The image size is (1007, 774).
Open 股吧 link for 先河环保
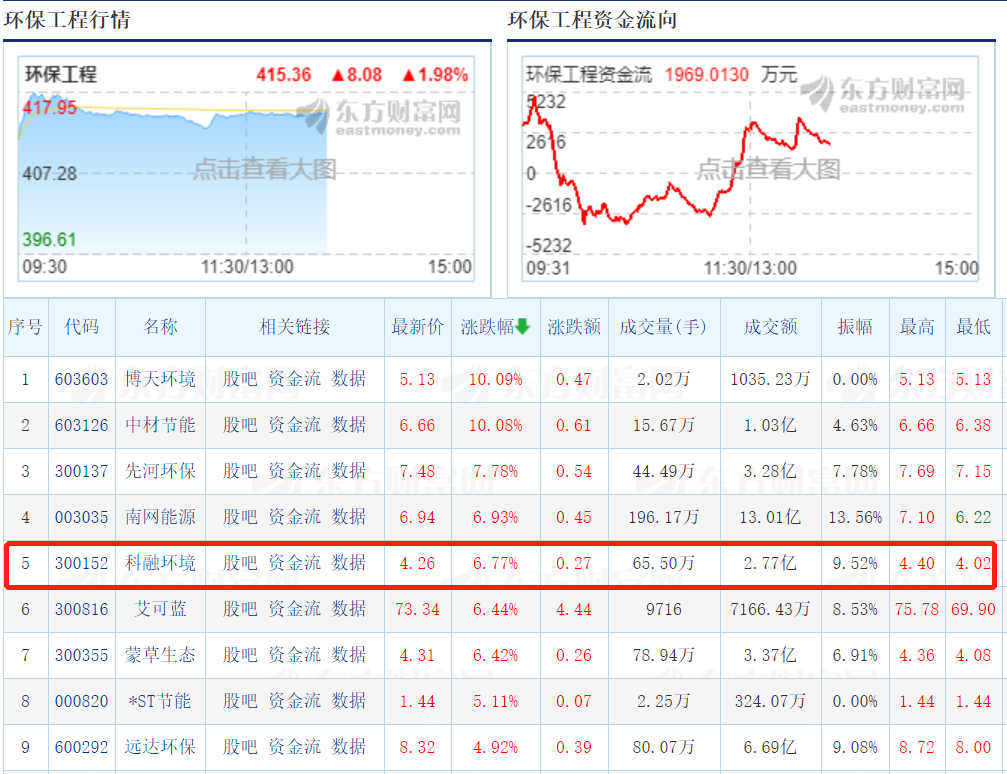[240, 471]
